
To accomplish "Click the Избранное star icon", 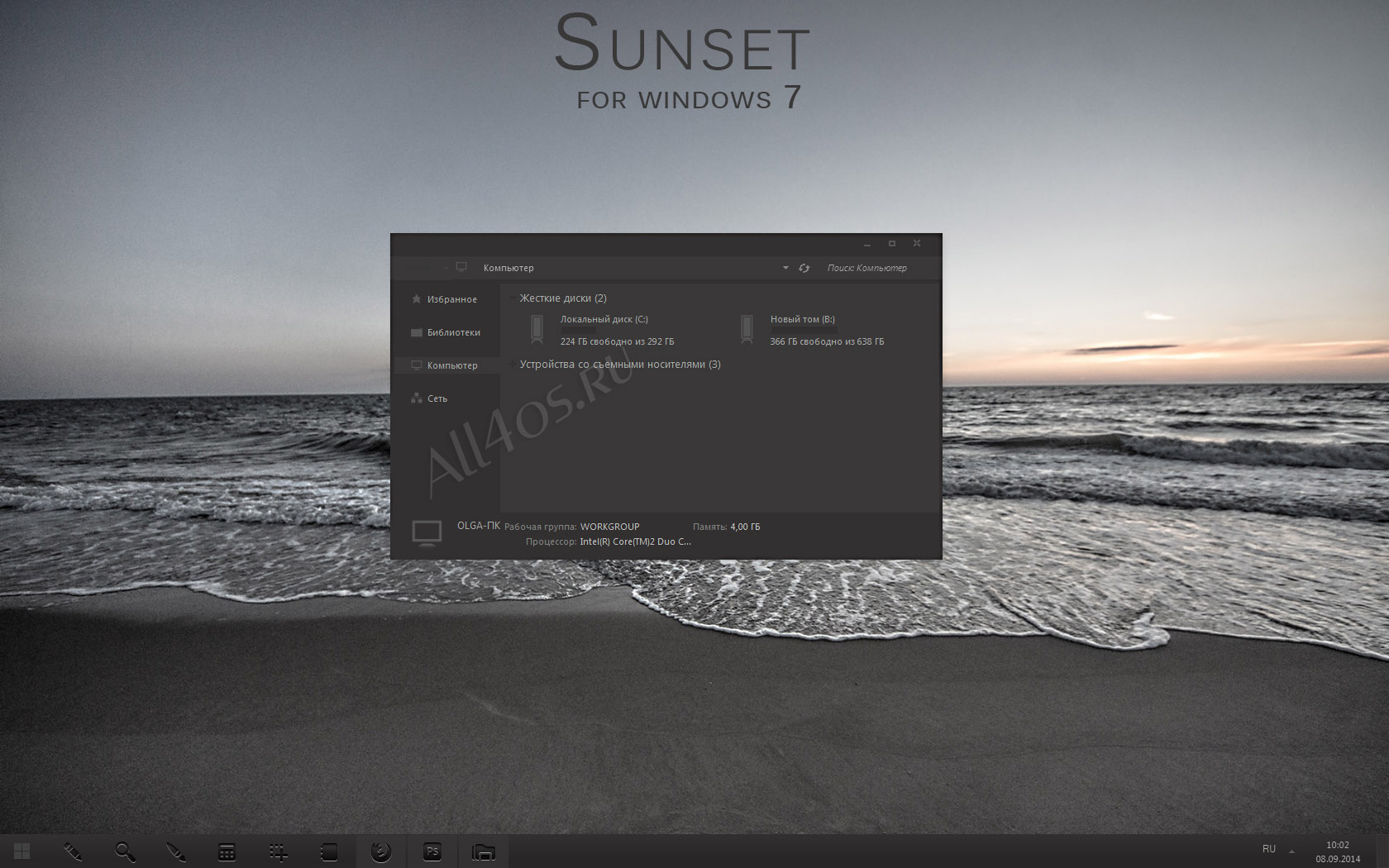I will pos(417,299).
